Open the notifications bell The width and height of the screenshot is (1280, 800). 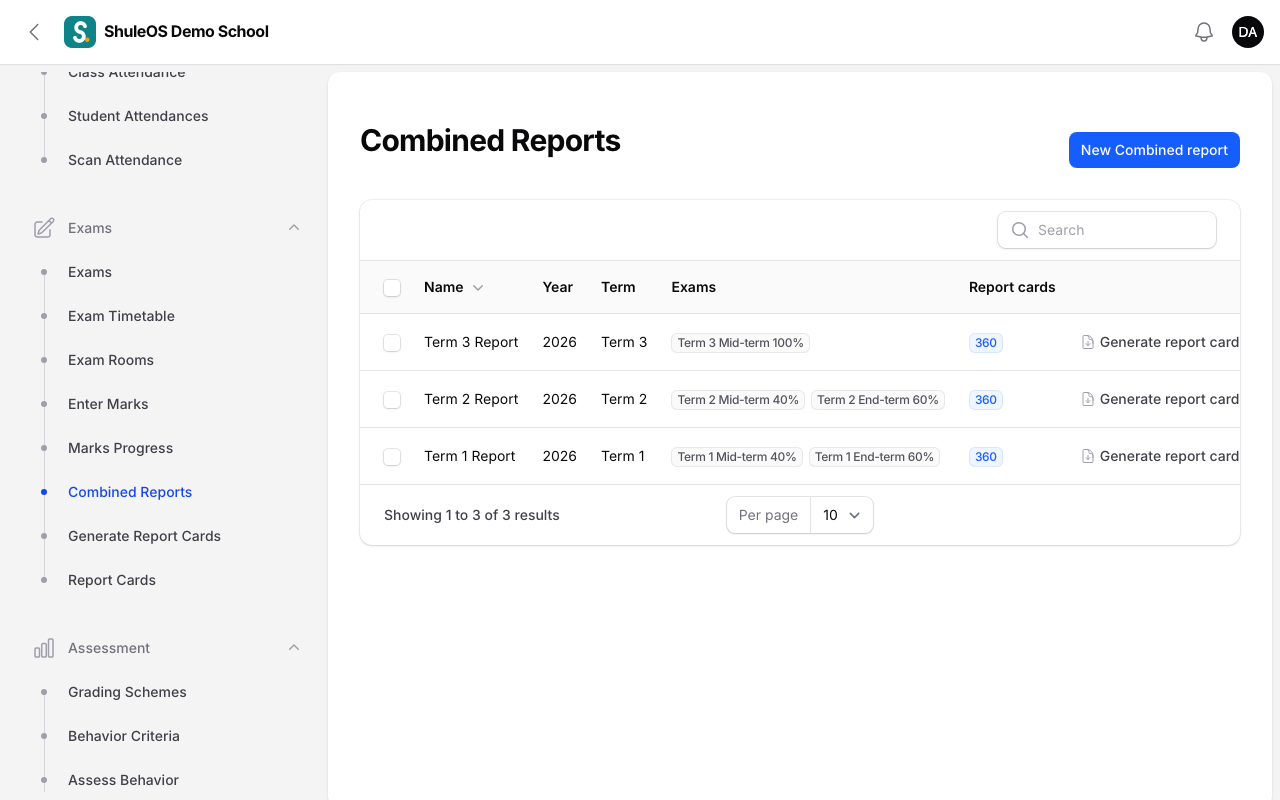(x=1204, y=32)
